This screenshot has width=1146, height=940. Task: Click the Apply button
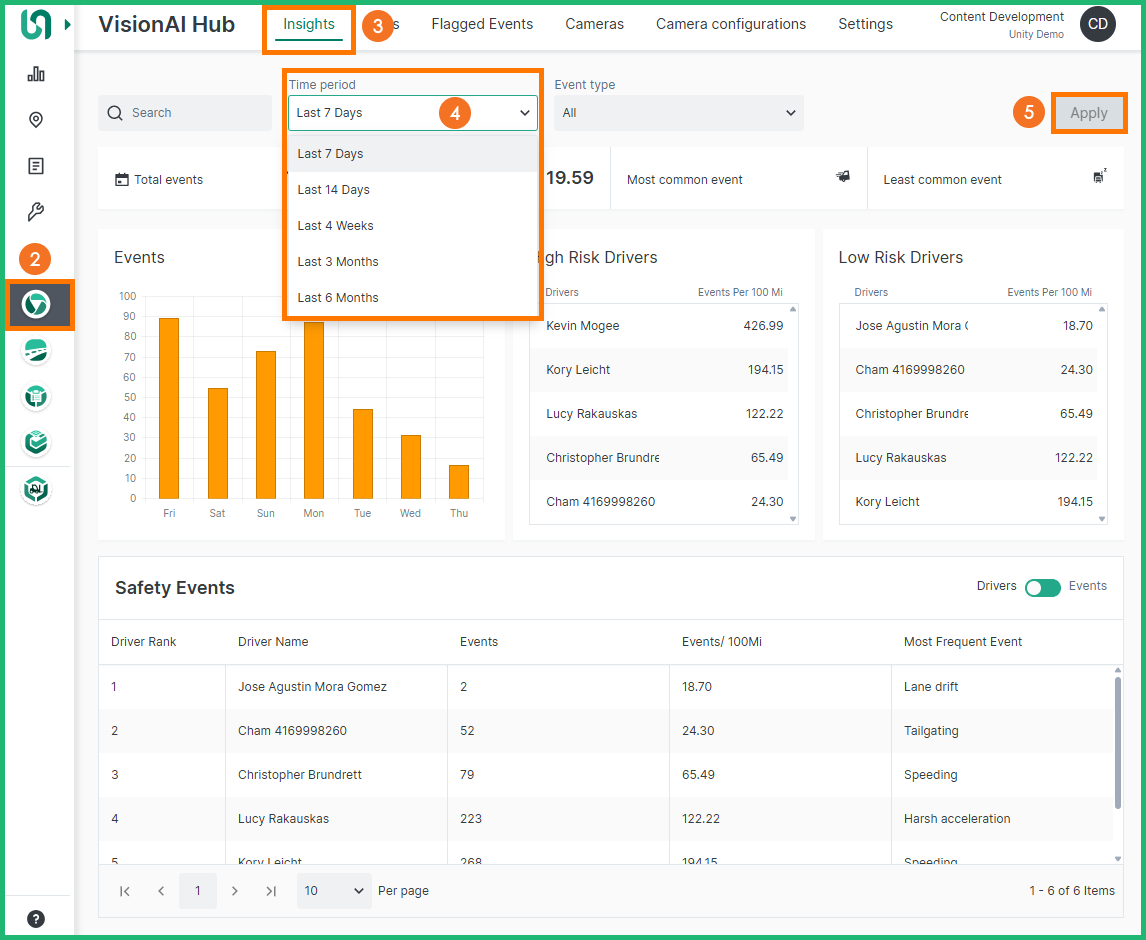(1088, 113)
